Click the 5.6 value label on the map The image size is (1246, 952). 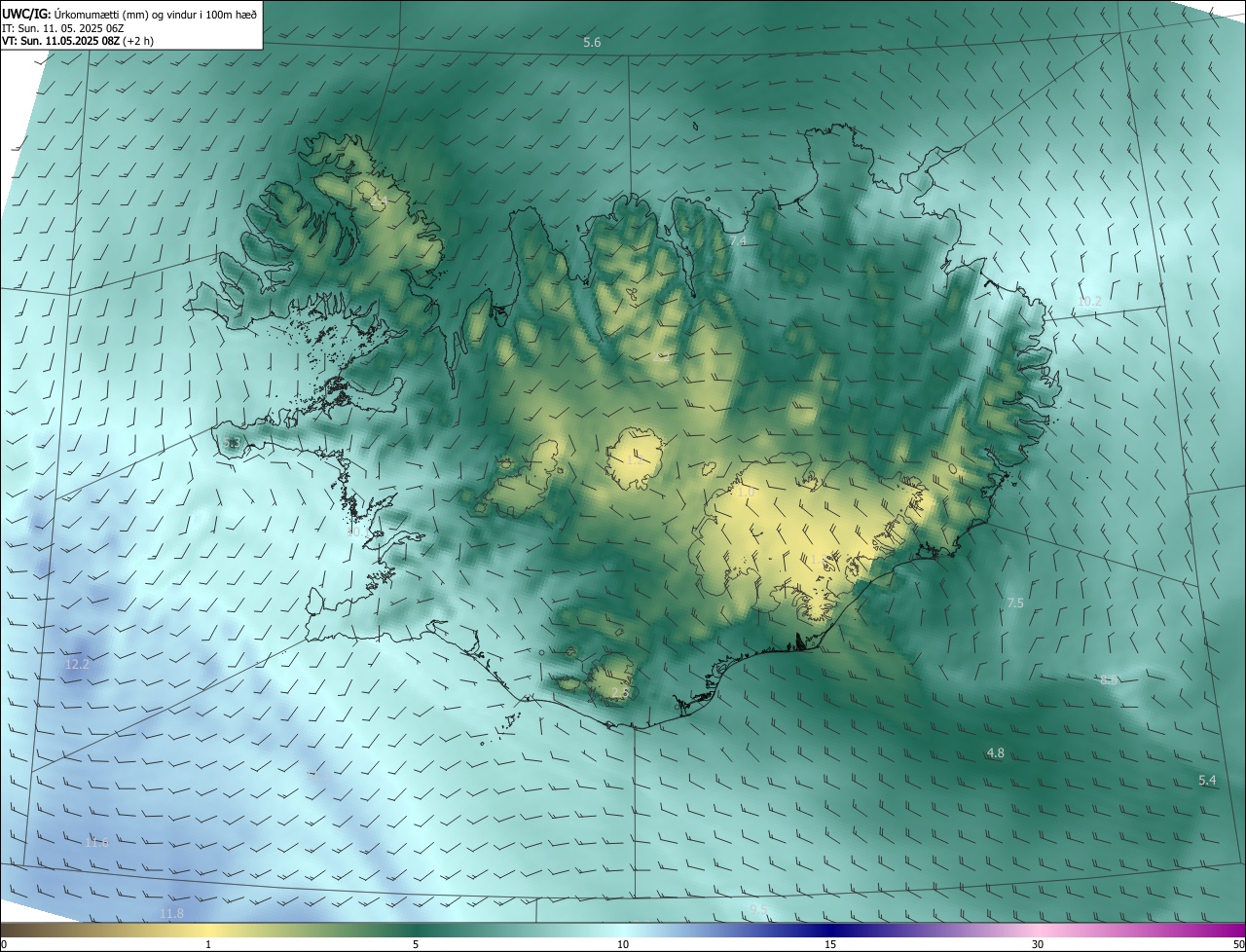[x=592, y=43]
